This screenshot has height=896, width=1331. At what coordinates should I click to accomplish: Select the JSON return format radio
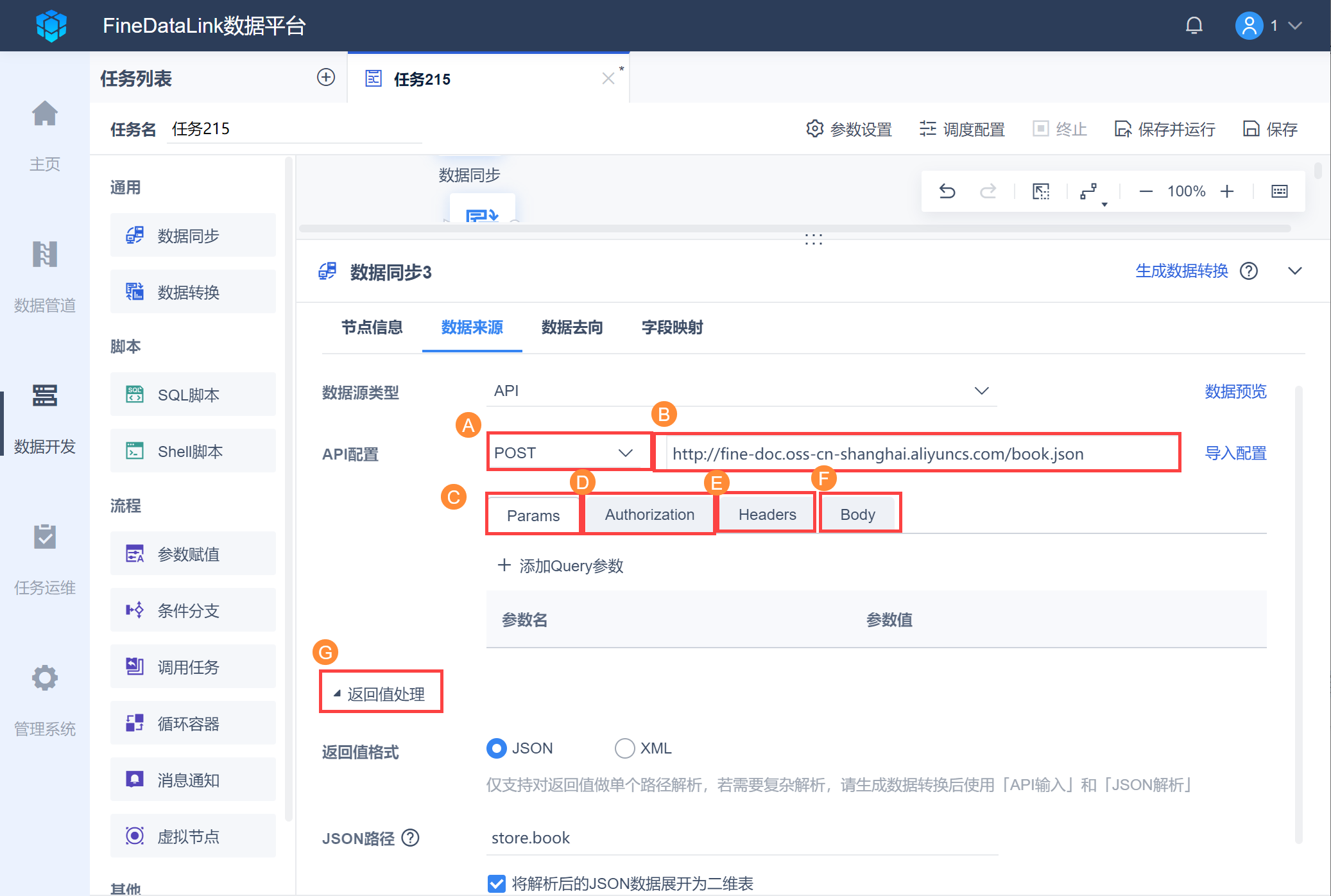(x=496, y=748)
